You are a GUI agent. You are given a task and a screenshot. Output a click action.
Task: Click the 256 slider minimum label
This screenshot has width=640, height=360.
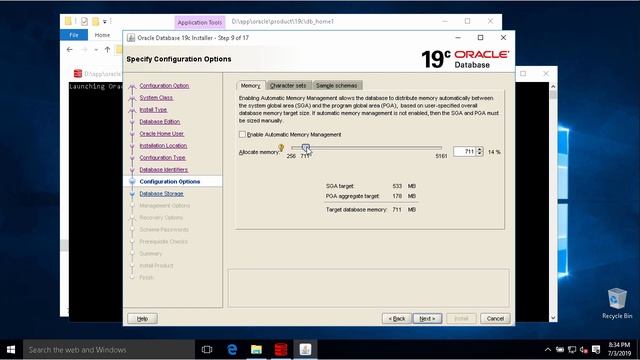pos(291,156)
